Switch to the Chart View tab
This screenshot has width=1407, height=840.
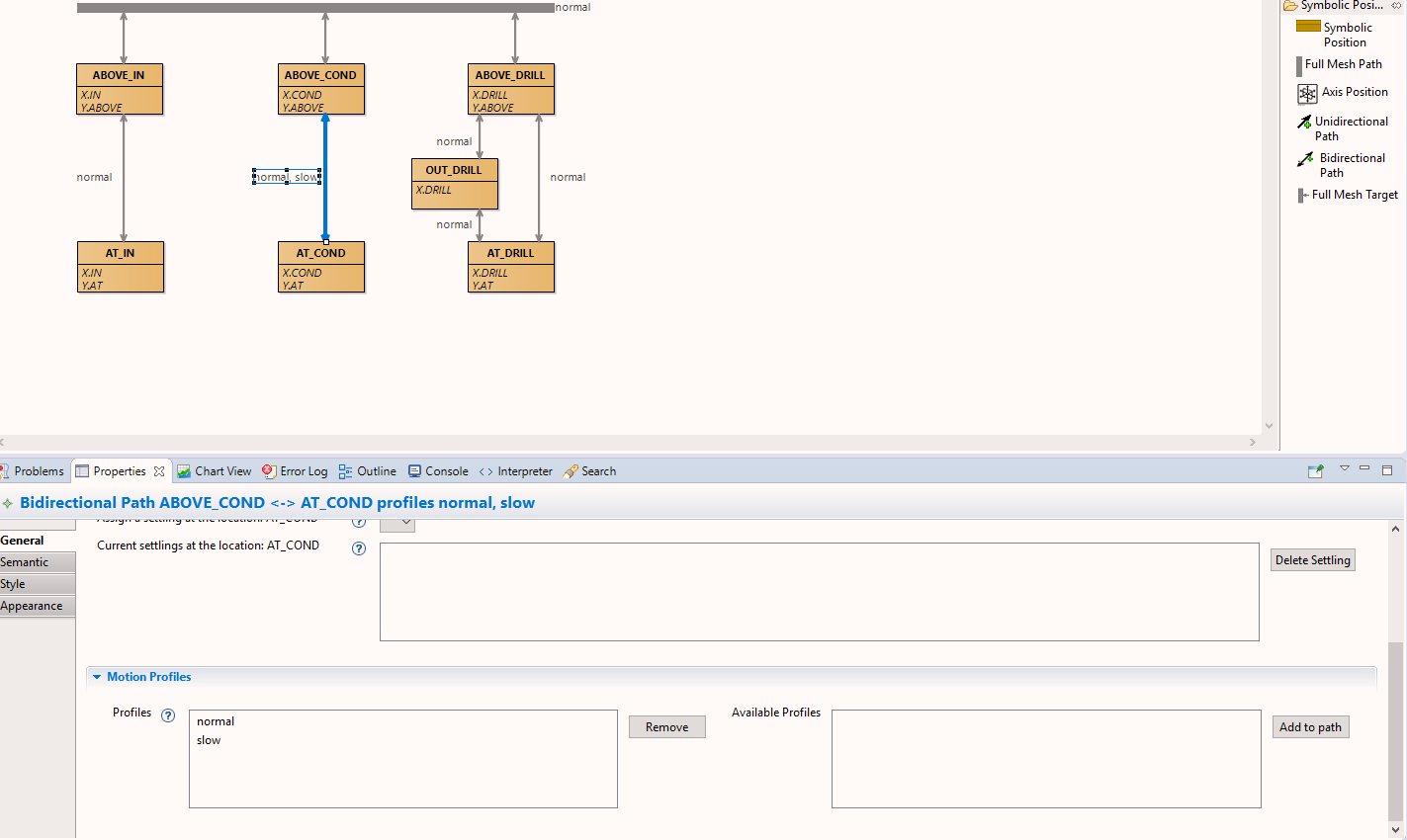pos(215,471)
